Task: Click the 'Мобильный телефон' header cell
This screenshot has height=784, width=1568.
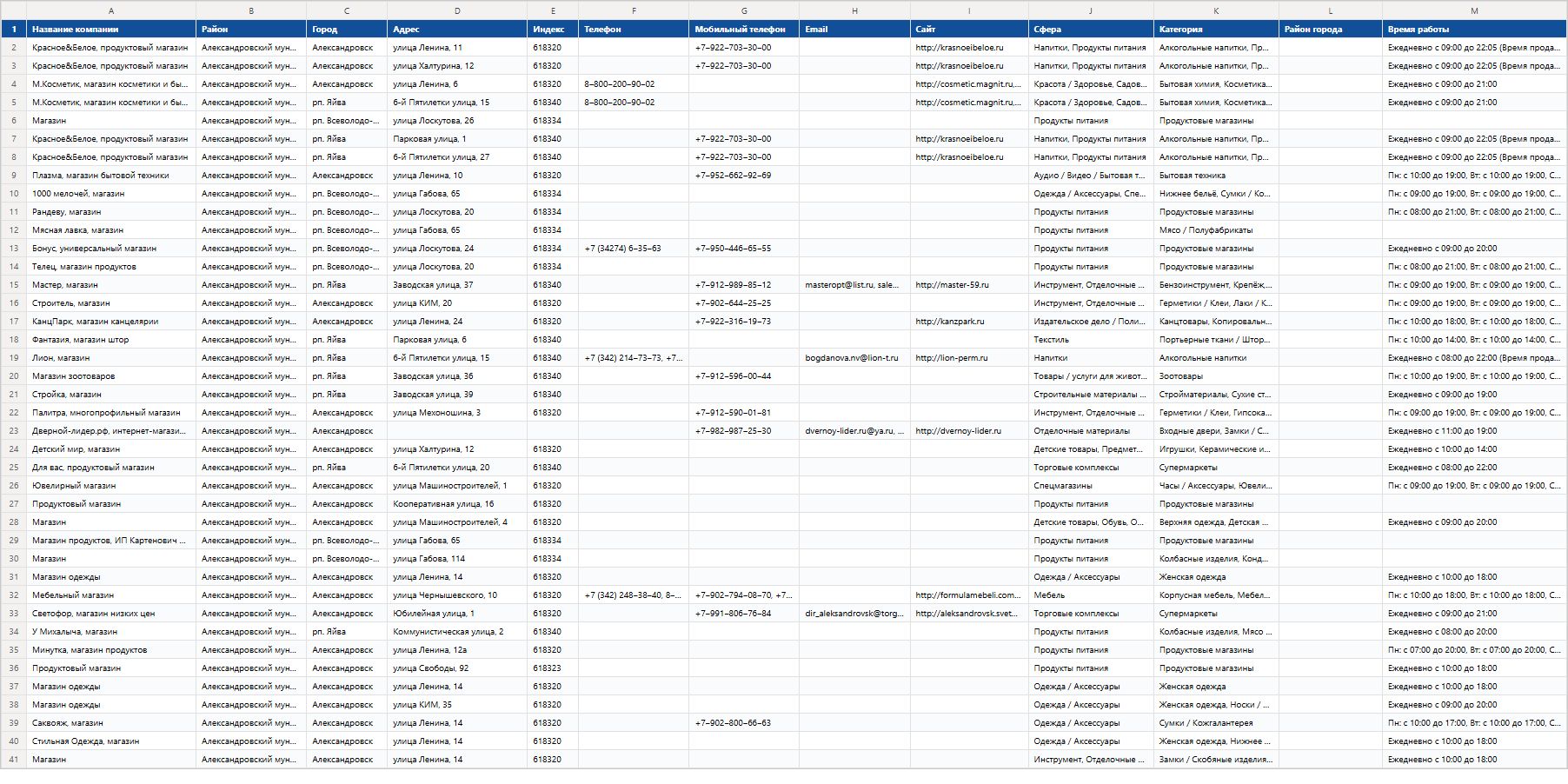Action: click(744, 30)
